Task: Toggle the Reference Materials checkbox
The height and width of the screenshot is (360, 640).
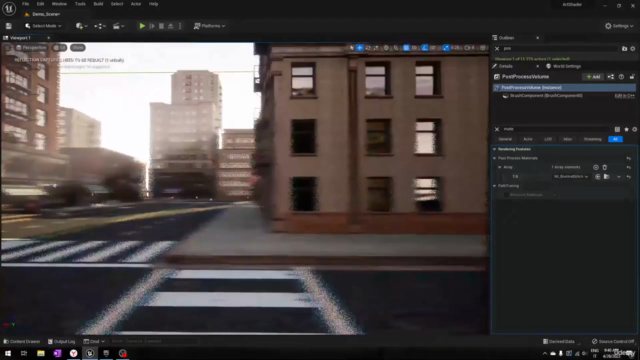Action: [506, 195]
